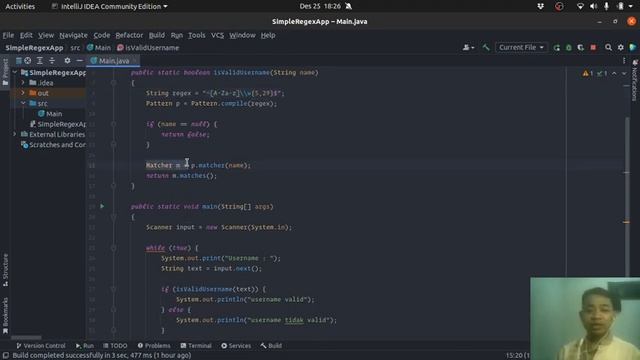The width and height of the screenshot is (640, 360).
Task: Click the red Stop icon
Action: (x=593, y=48)
